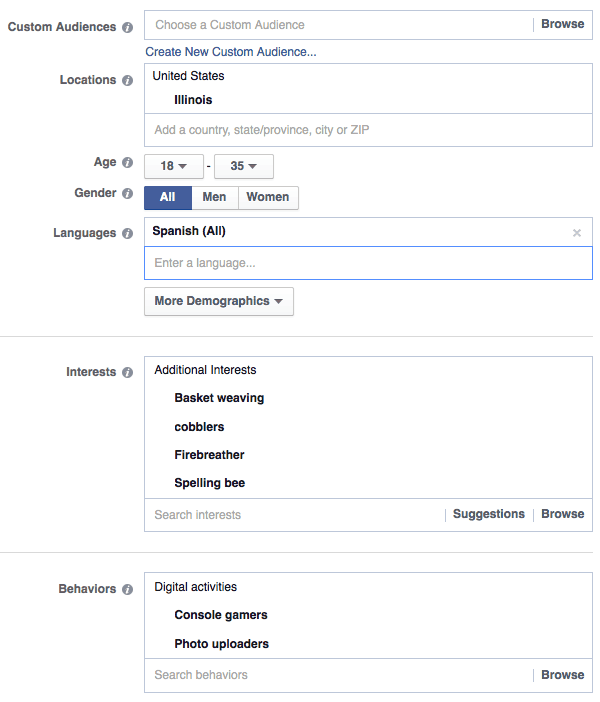Open Create New Custom Audience link
Screen dimensions: 600x702
click(x=231, y=52)
